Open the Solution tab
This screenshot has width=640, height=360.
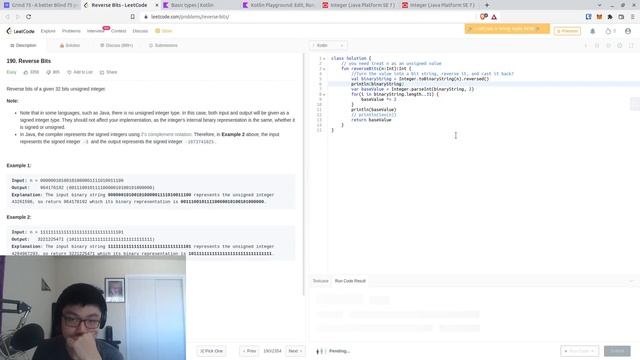[70, 45]
